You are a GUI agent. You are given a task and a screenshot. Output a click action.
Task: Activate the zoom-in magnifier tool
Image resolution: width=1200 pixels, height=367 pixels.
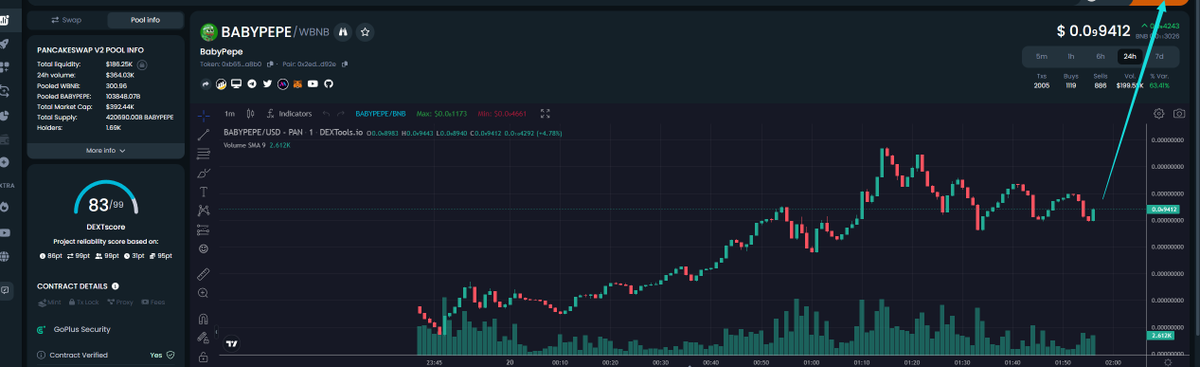point(203,292)
